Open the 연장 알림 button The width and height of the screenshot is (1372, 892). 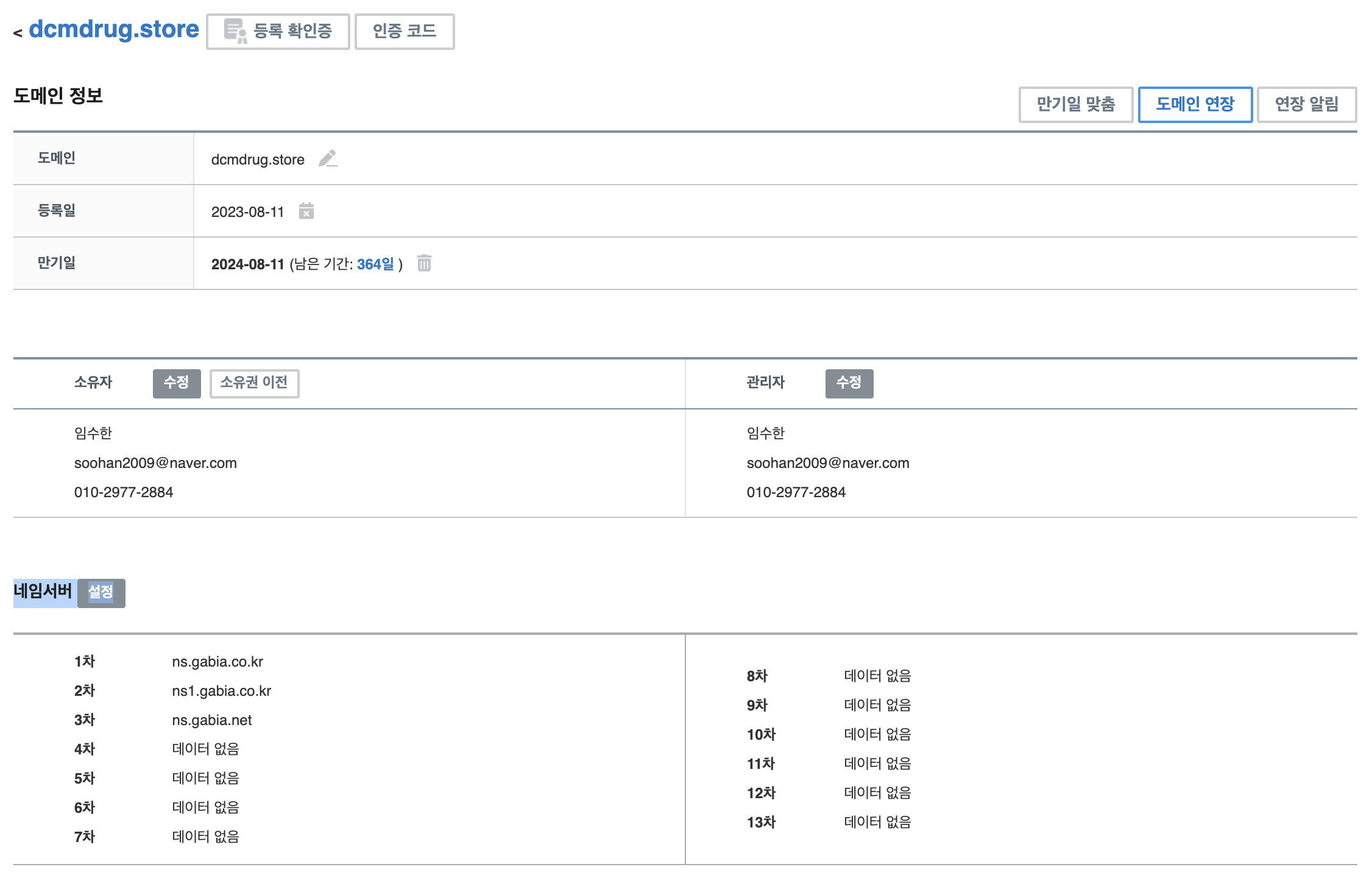tap(1306, 104)
